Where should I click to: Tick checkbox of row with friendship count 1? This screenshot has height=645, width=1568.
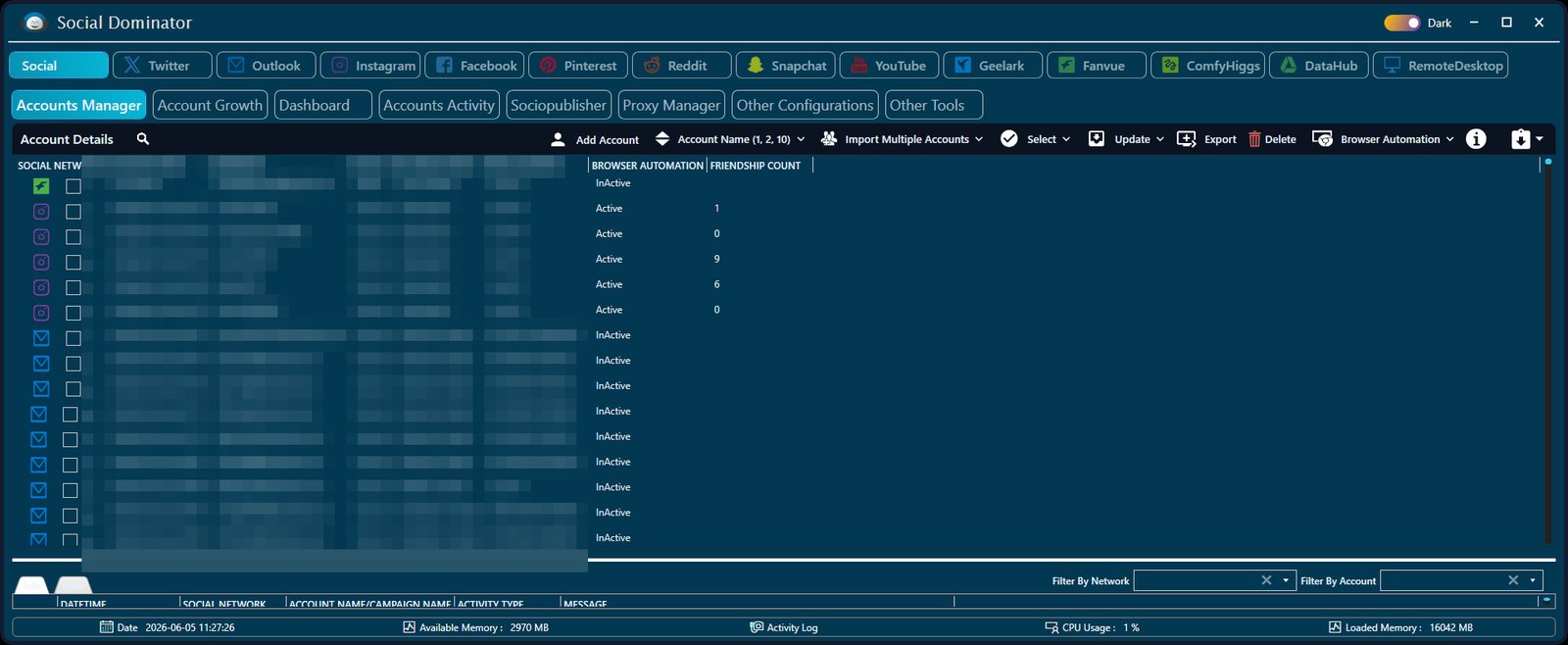click(73, 211)
